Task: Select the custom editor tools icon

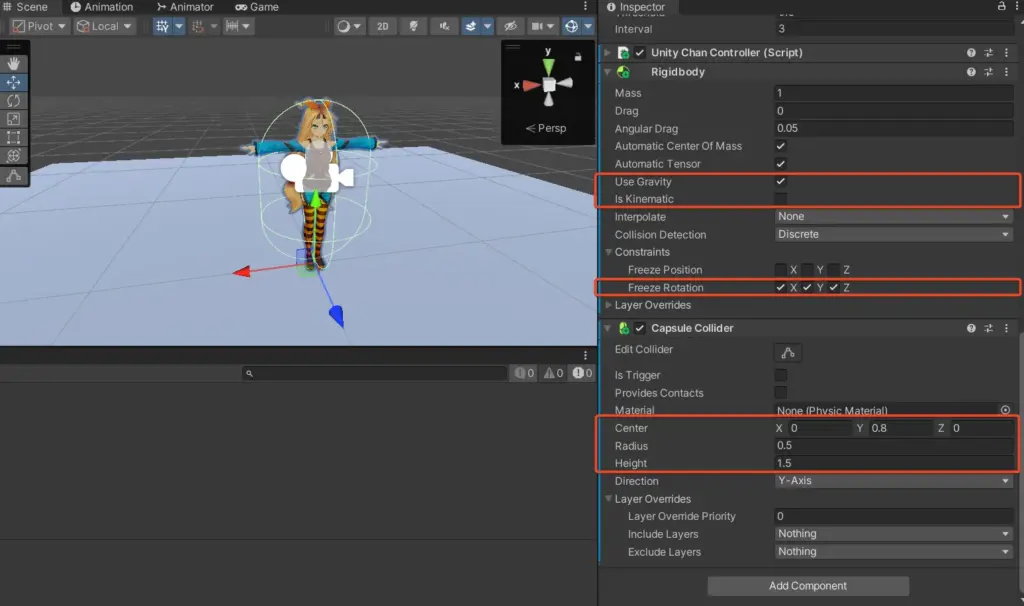Action: coord(14,176)
